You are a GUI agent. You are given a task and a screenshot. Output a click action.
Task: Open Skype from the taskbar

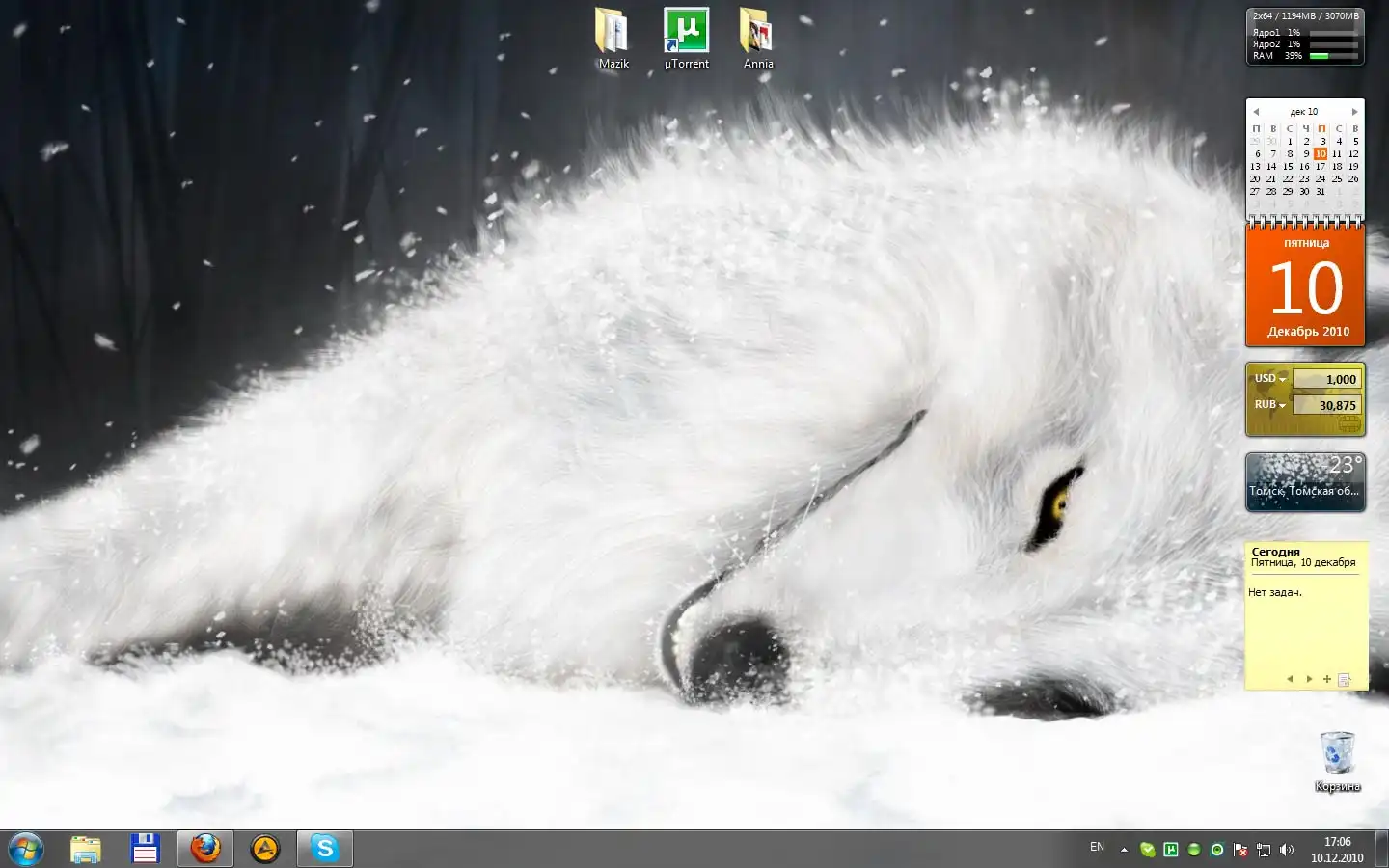(x=325, y=849)
